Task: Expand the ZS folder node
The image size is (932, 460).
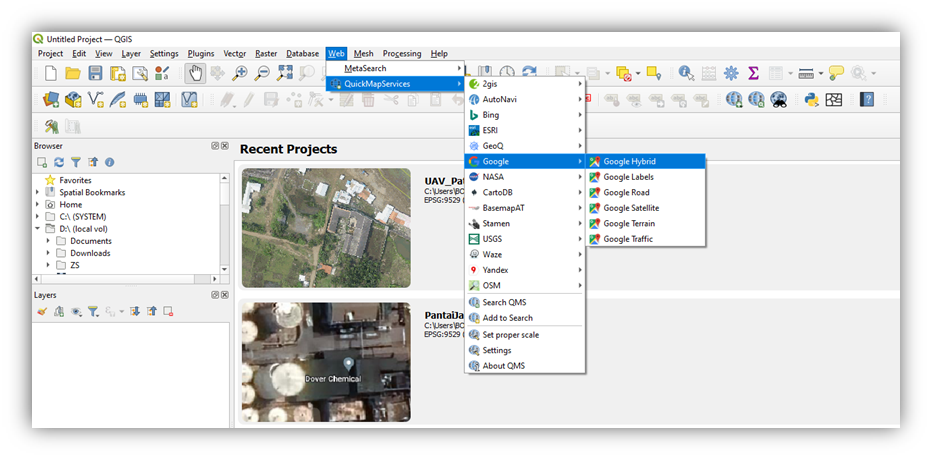Action: 49,265
